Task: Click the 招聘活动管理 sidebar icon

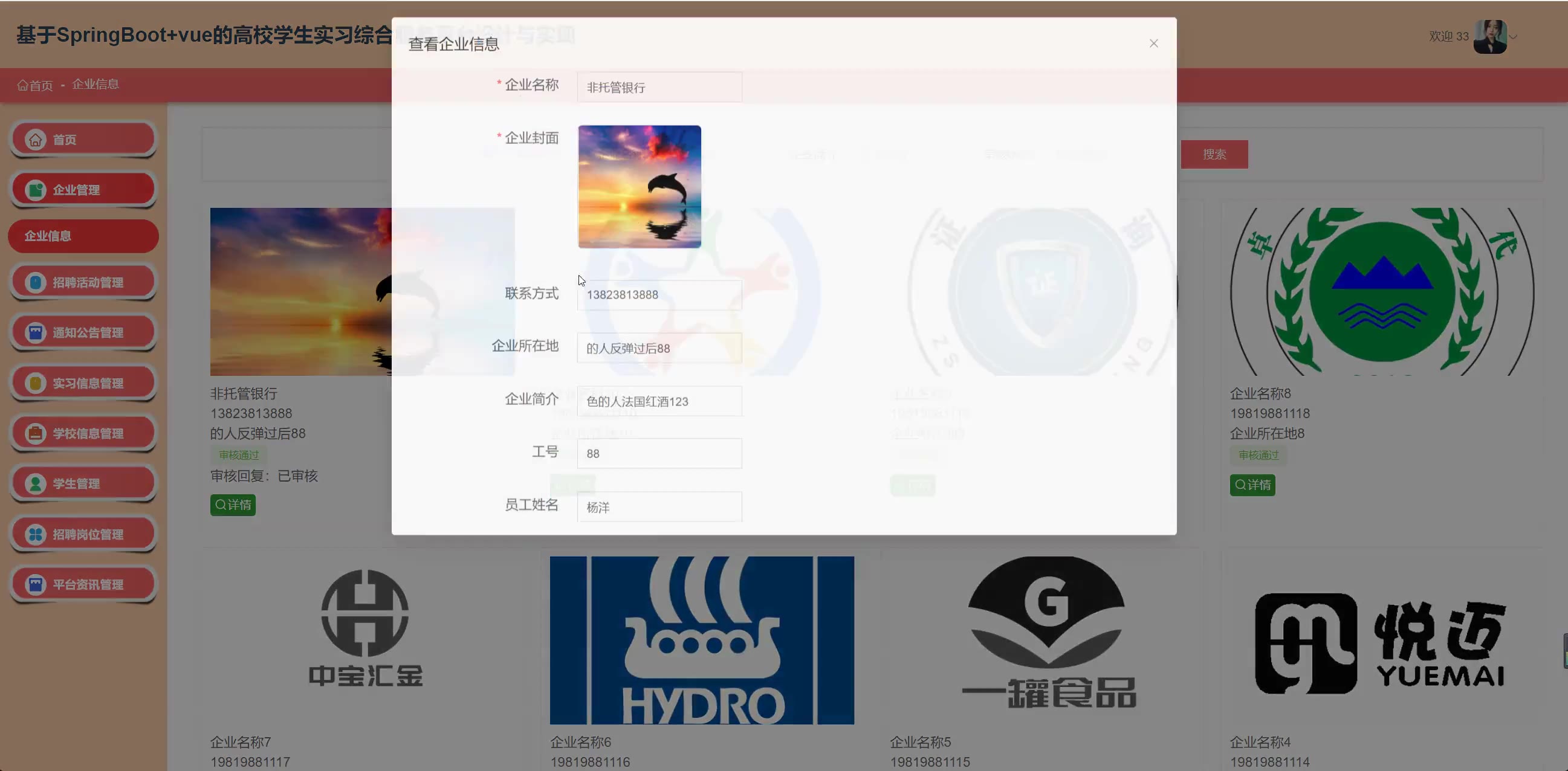Action: [35, 282]
